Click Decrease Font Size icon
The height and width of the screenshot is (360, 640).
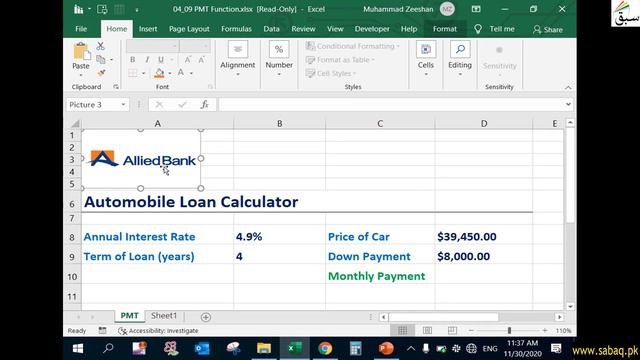pos(201,60)
